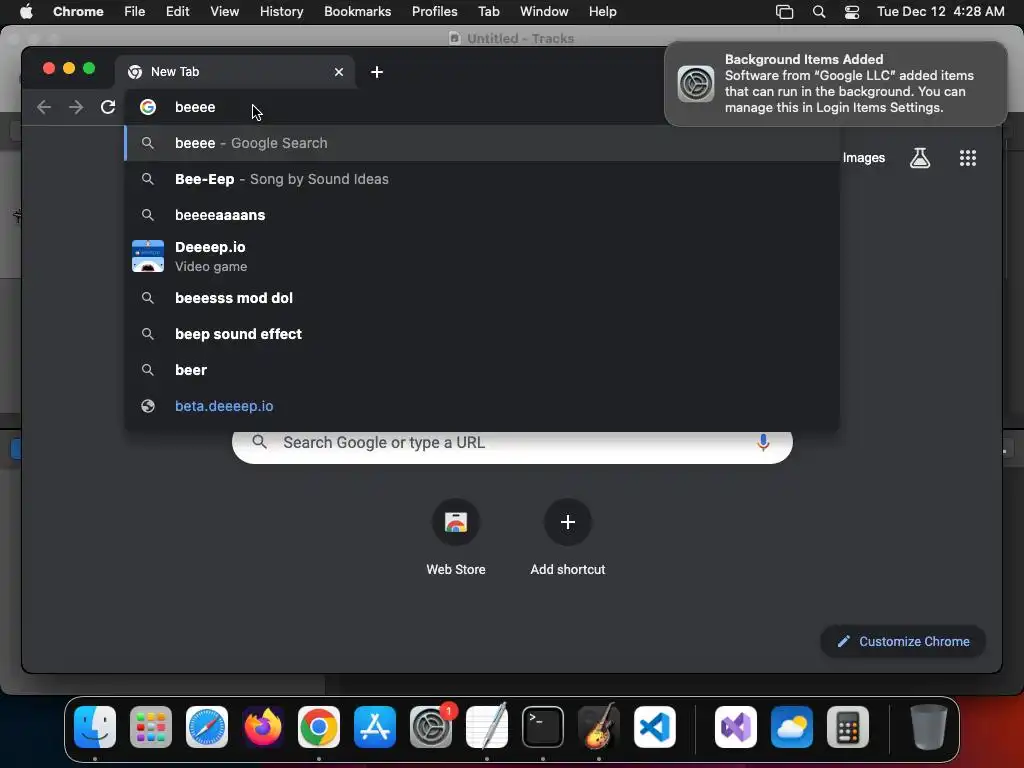Open the Chrome menu in the menu bar
1024x768 pixels.
click(x=78, y=11)
